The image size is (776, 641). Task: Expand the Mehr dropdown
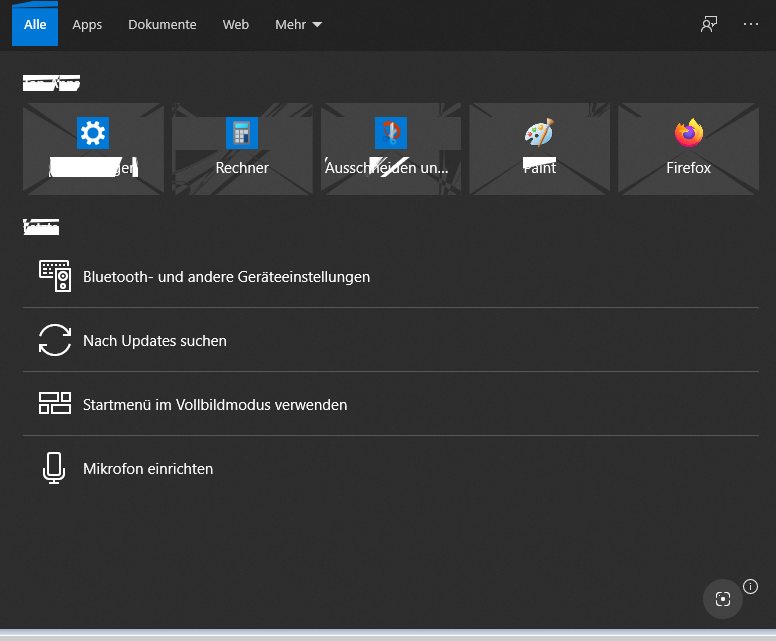(298, 24)
